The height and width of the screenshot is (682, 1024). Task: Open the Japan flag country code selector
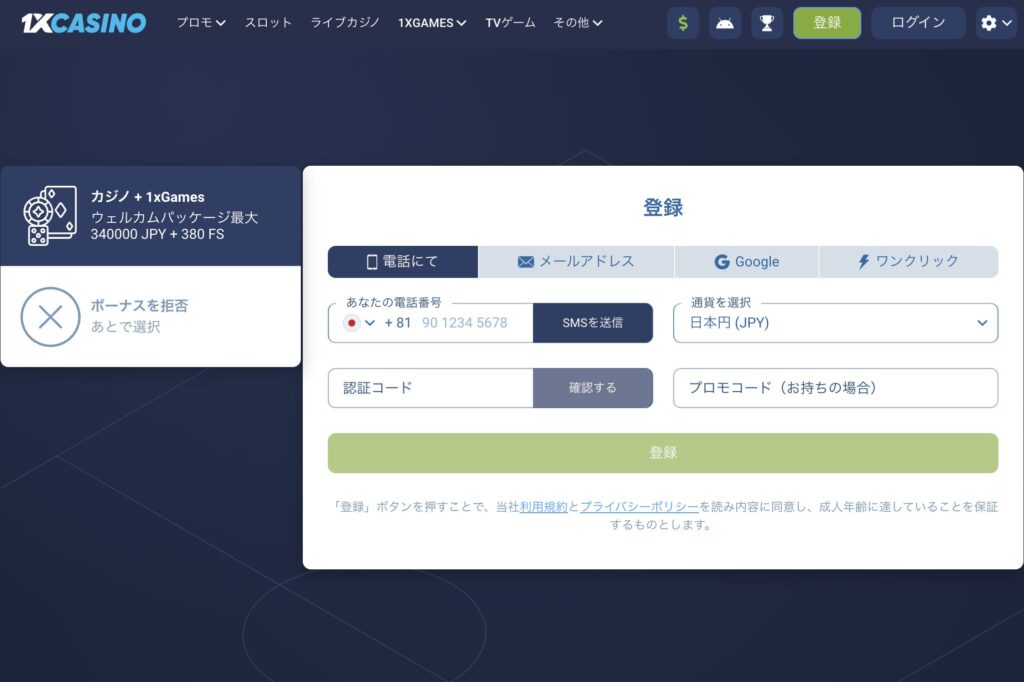click(359, 323)
